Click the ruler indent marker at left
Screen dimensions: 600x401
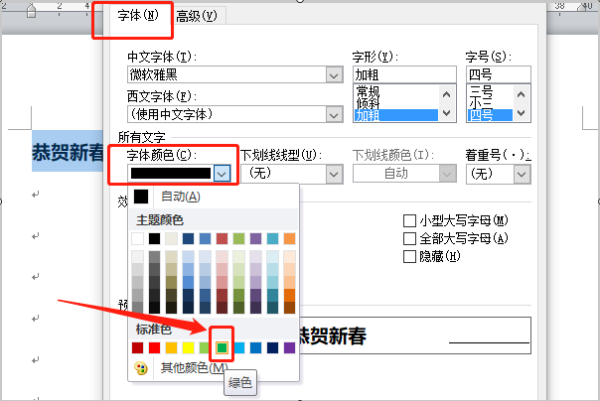[x=31, y=10]
